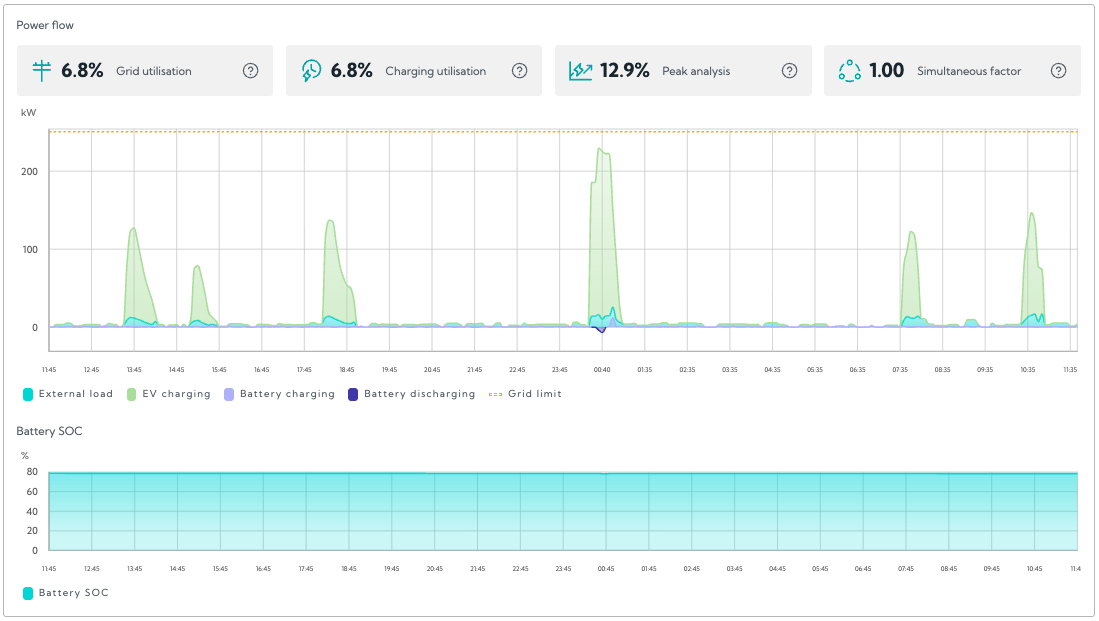Click the Grid utilisation pylon icon
The image size is (1099, 621).
[x=42, y=71]
